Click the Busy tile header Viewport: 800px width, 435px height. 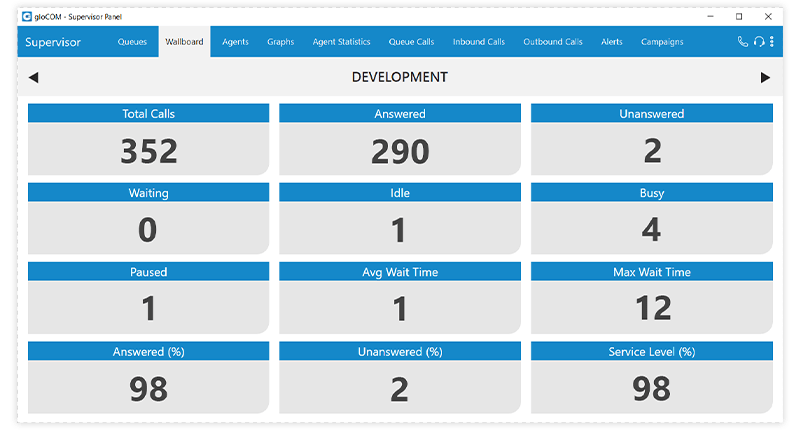coord(652,192)
